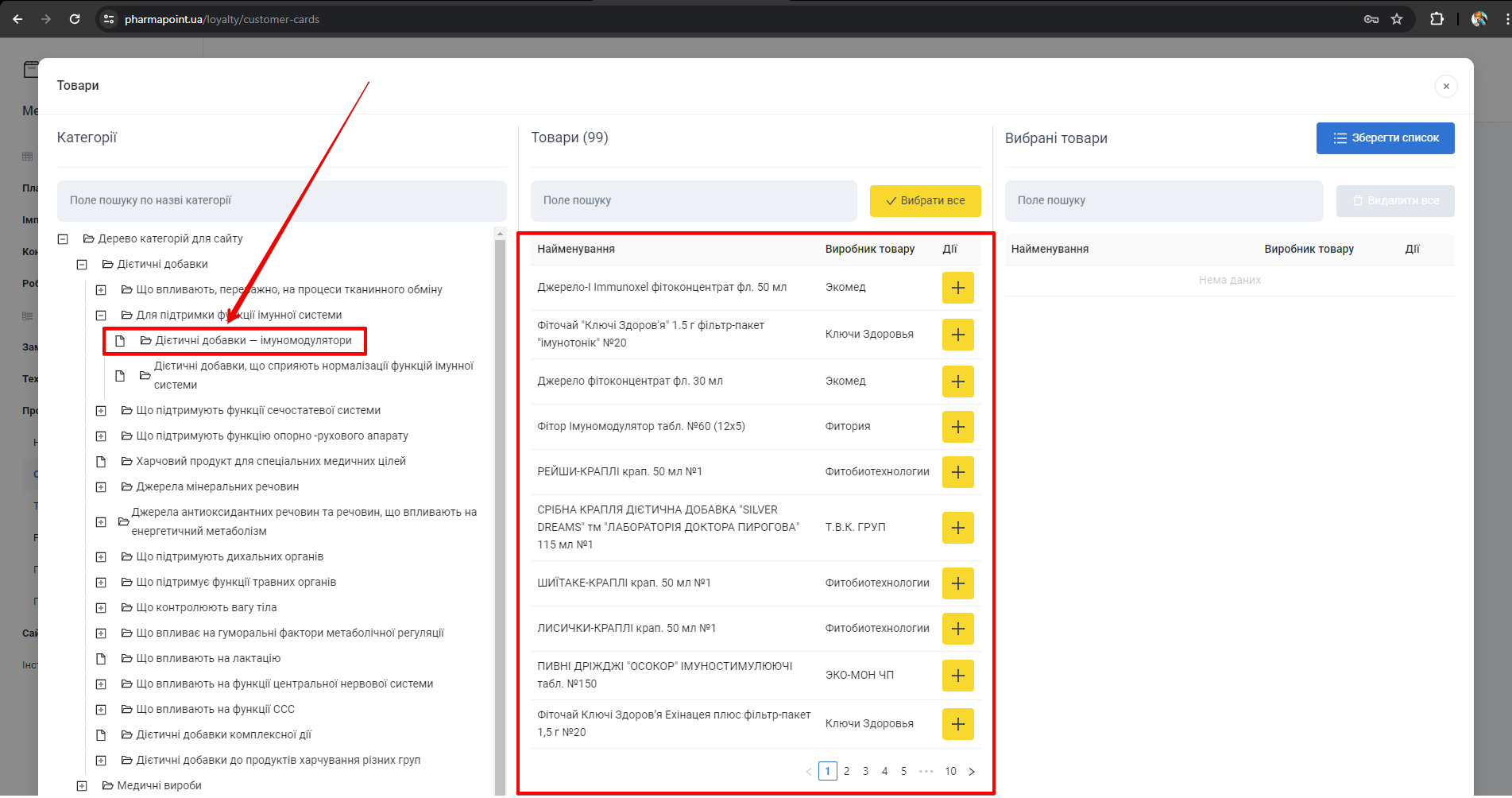
Task: Select Дієтичні добавки — імуномодулятори category
Action: point(253,341)
